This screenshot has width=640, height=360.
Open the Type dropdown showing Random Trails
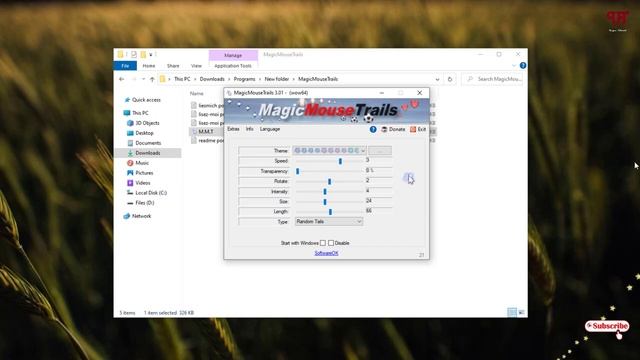pos(329,222)
